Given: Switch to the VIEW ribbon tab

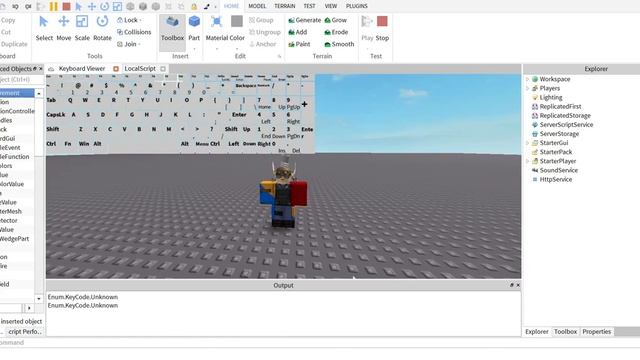Looking at the screenshot, I should tap(331, 6).
